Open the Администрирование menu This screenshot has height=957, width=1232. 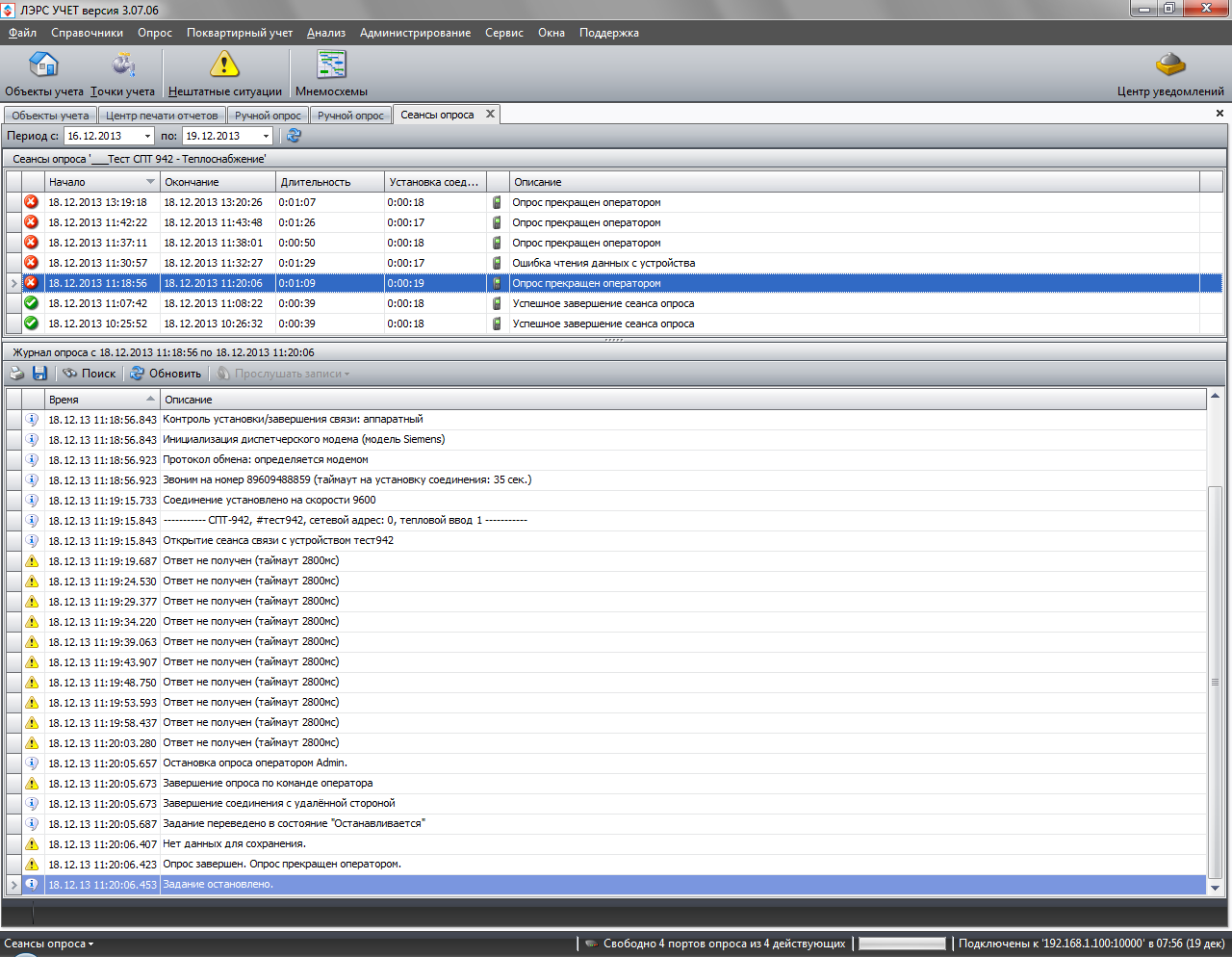416,33
